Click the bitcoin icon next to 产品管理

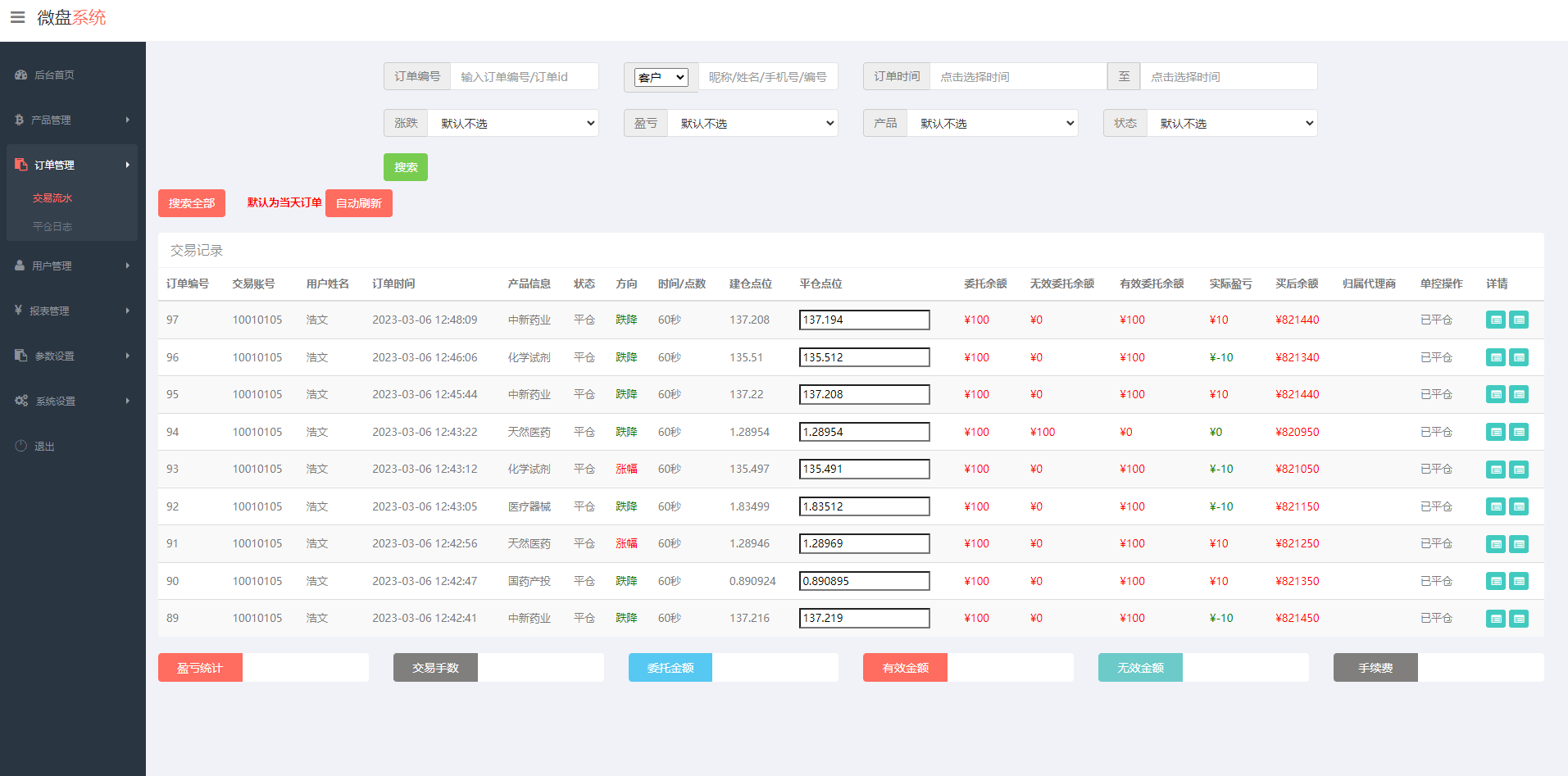[x=19, y=120]
